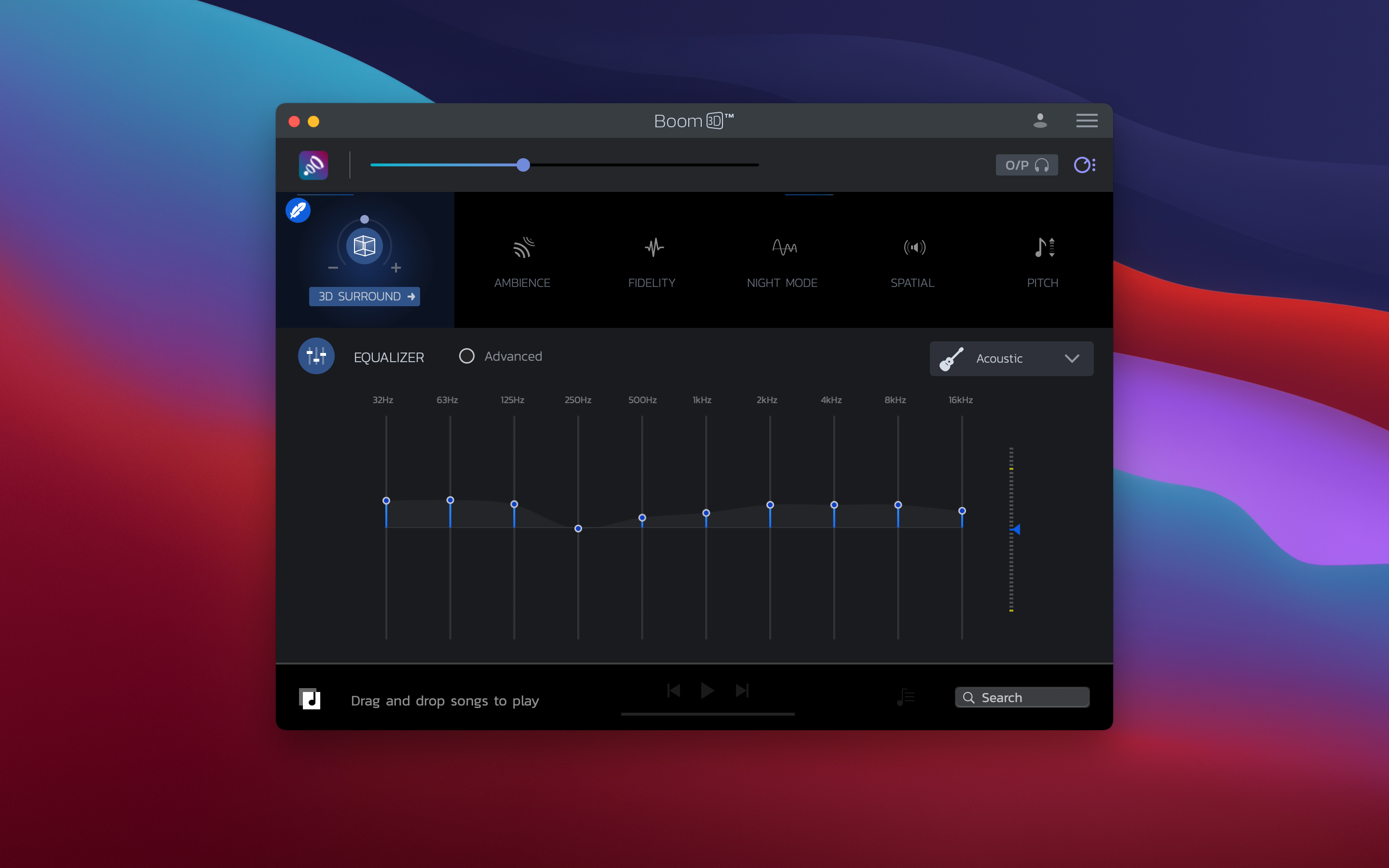Decrease 3D surround intensity with minus
The image size is (1389, 868).
click(333, 268)
